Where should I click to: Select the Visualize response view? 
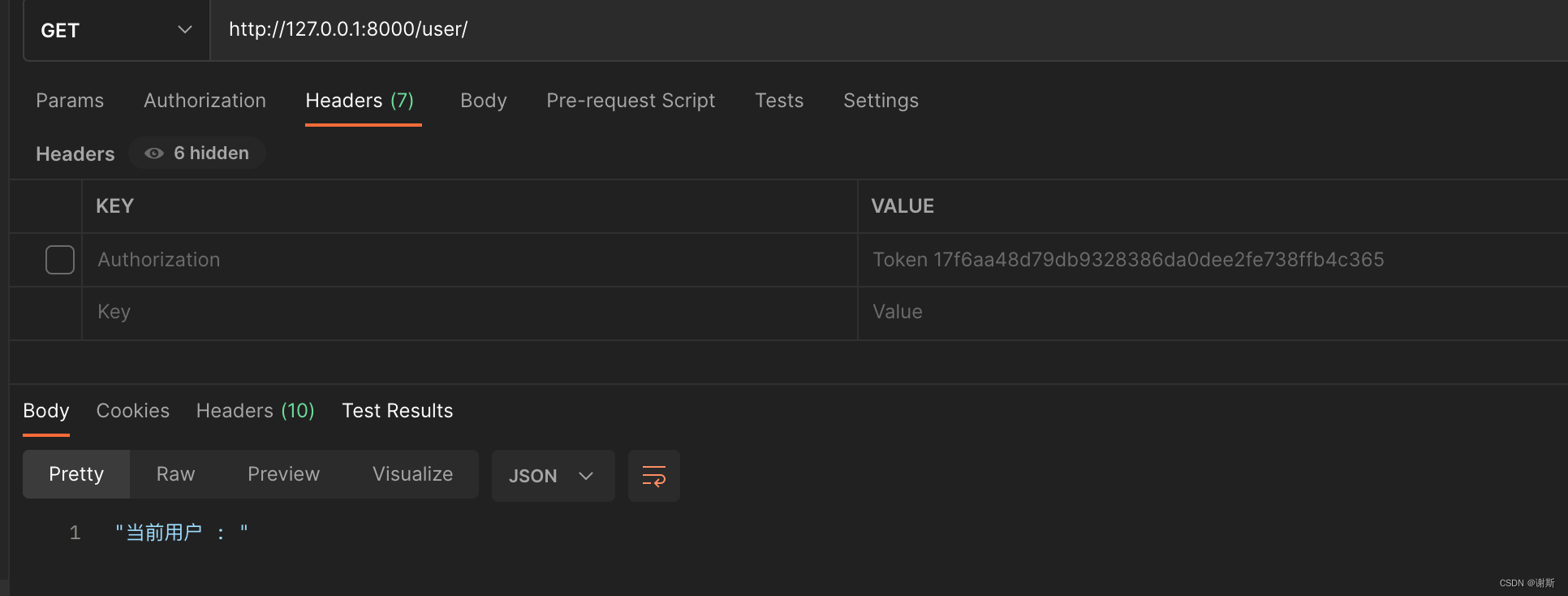[412, 474]
